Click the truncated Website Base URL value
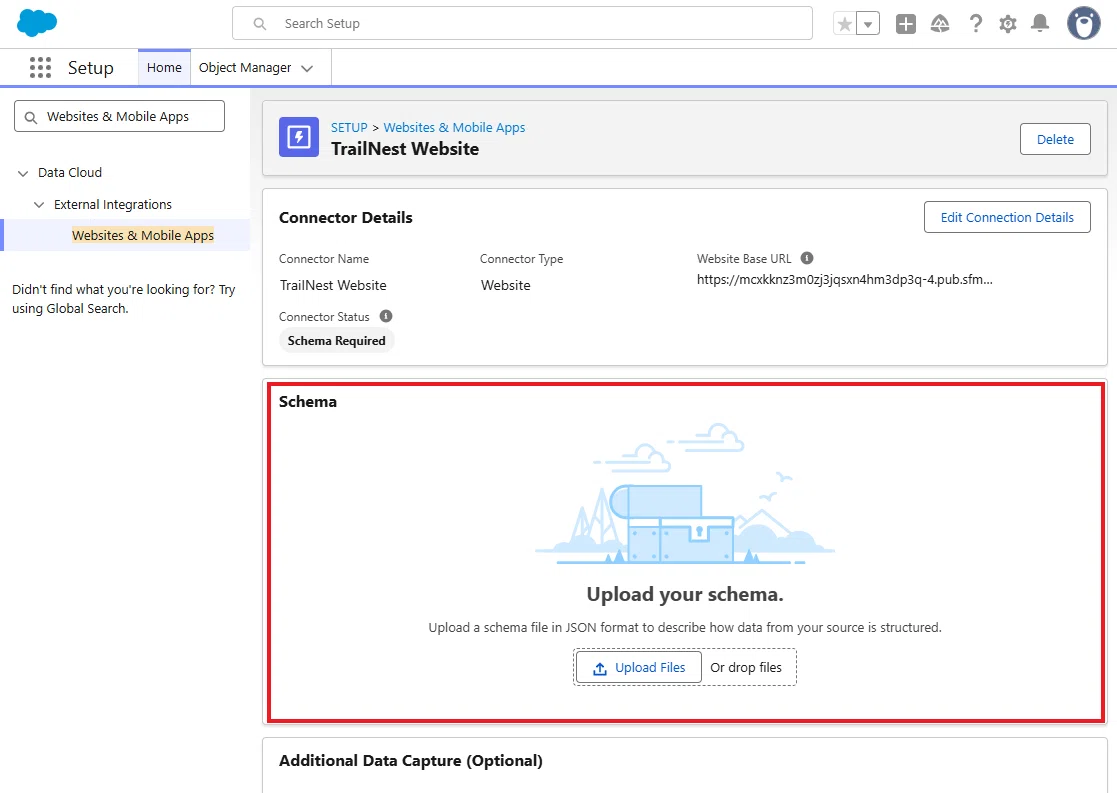The width and height of the screenshot is (1117, 793). click(x=844, y=279)
